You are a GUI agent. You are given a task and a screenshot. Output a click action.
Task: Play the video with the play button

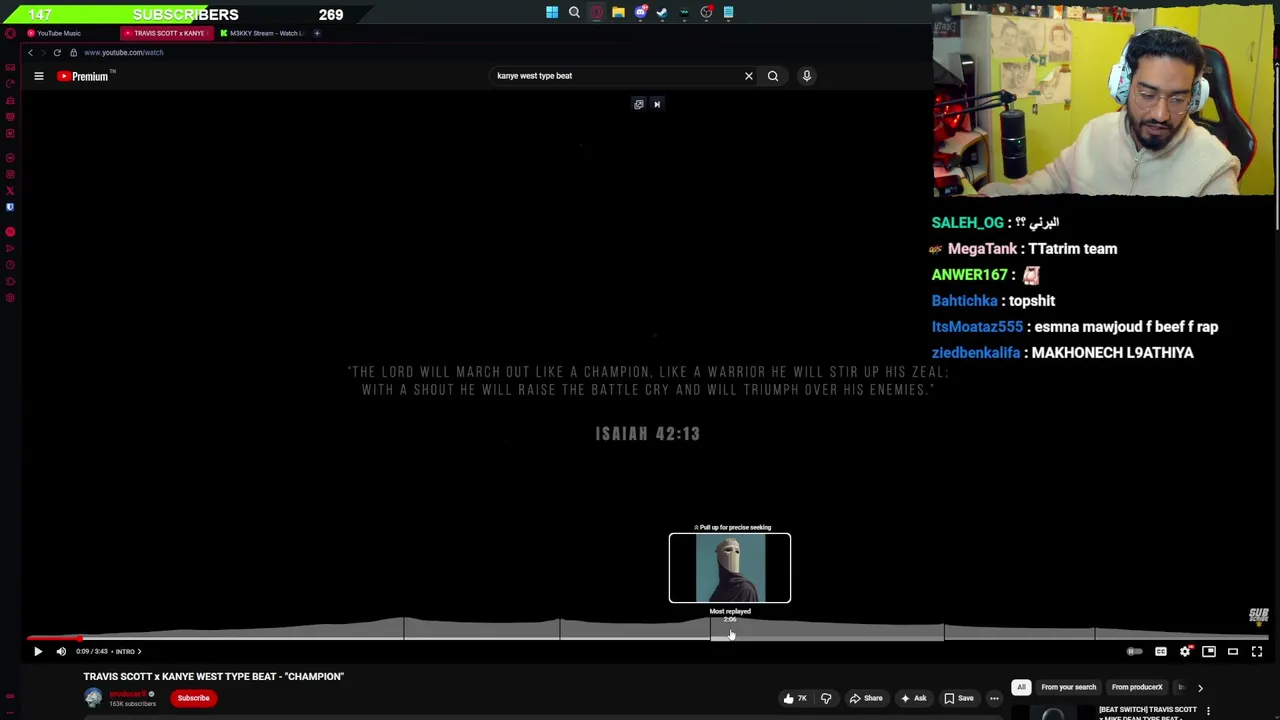coord(38,651)
